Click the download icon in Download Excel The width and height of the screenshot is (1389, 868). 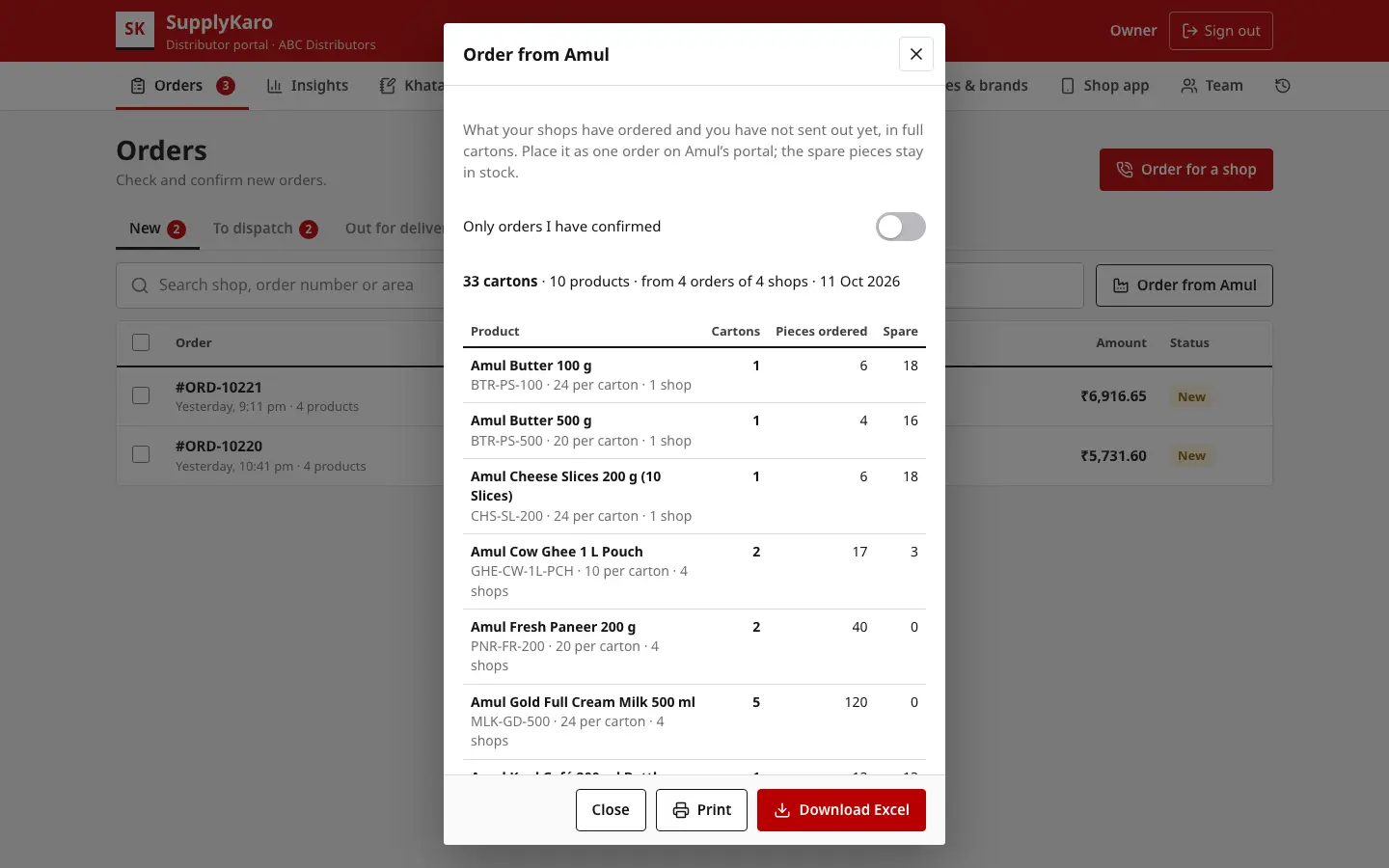[x=782, y=810]
